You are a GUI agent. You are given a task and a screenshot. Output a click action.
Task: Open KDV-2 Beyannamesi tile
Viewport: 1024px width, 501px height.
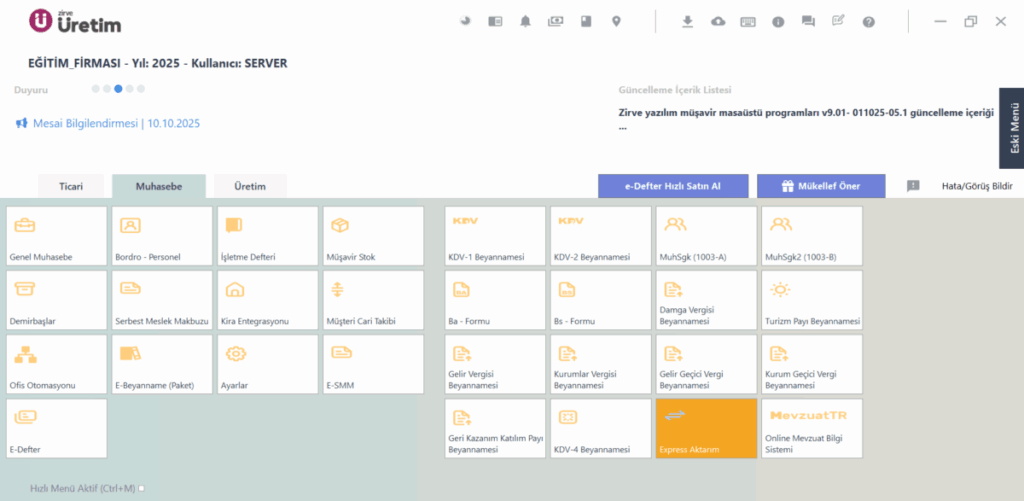point(601,236)
